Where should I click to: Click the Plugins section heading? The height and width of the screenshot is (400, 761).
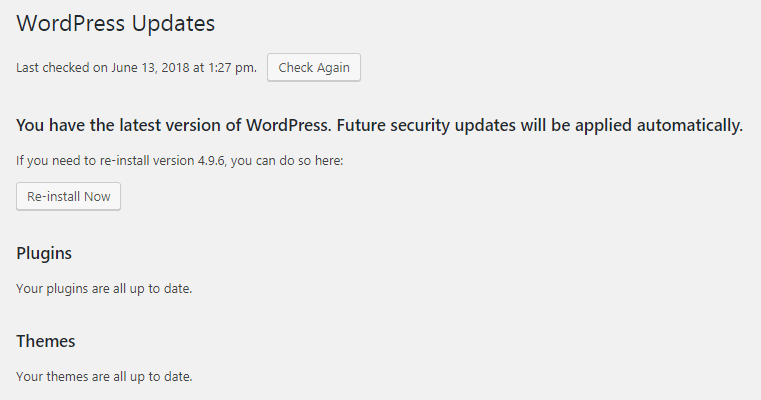44,253
